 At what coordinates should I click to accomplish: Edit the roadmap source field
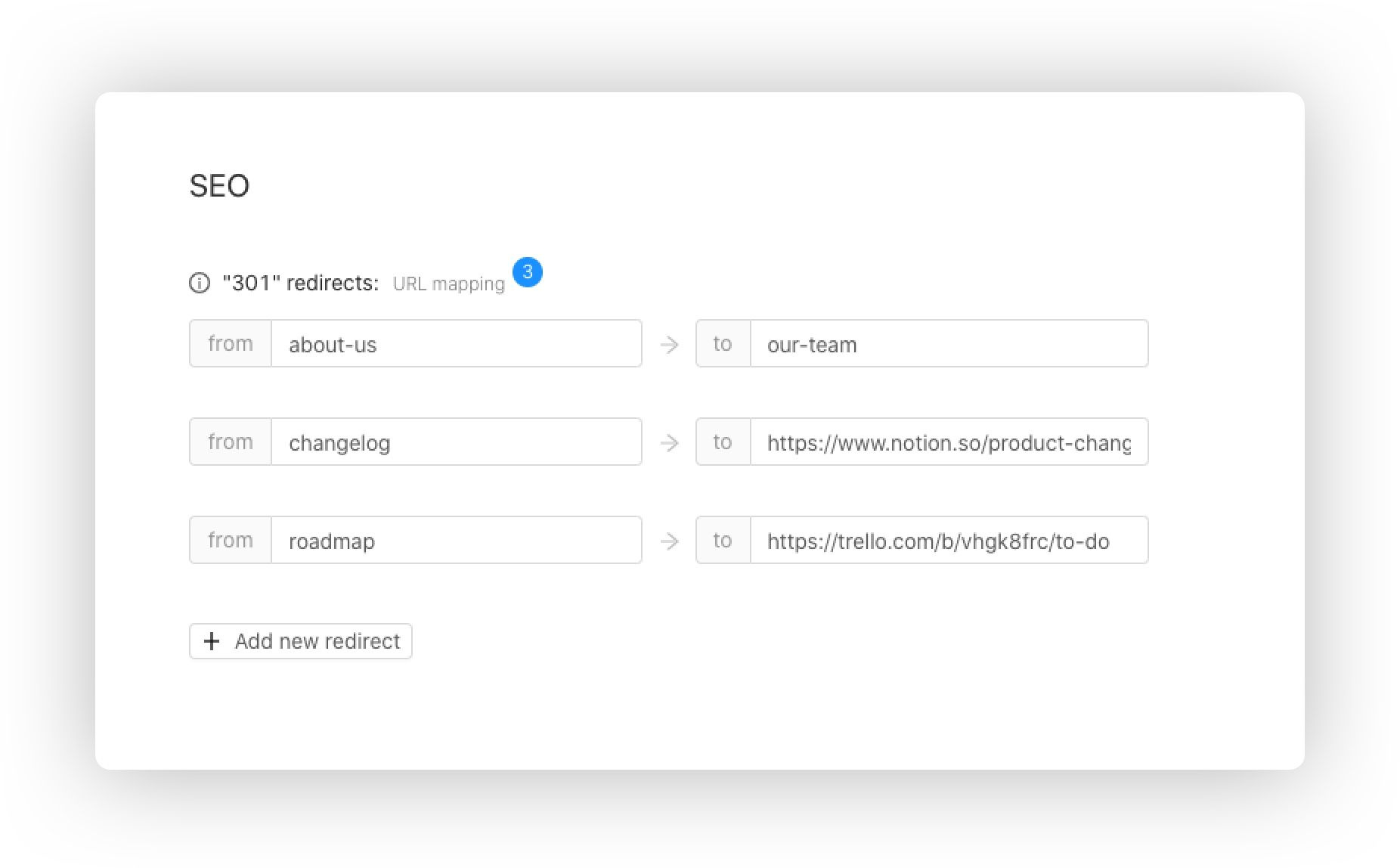(x=456, y=541)
